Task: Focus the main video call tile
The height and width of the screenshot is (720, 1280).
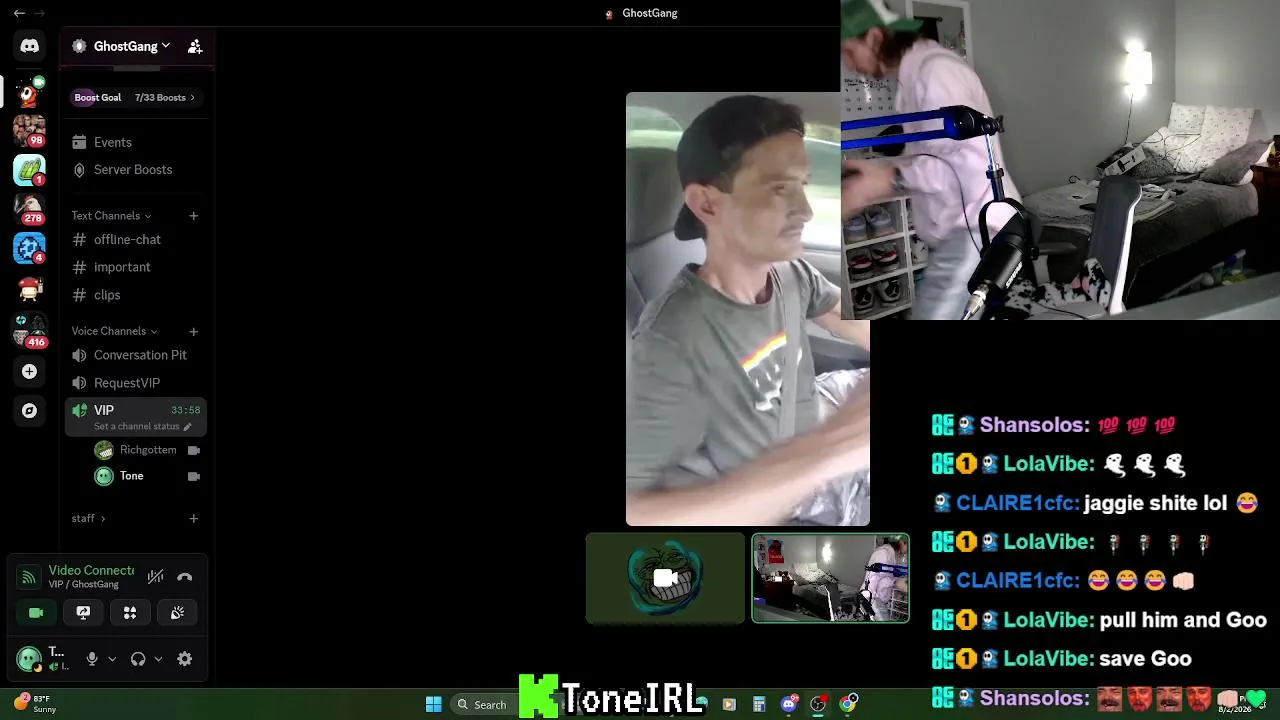Action: (x=748, y=309)
